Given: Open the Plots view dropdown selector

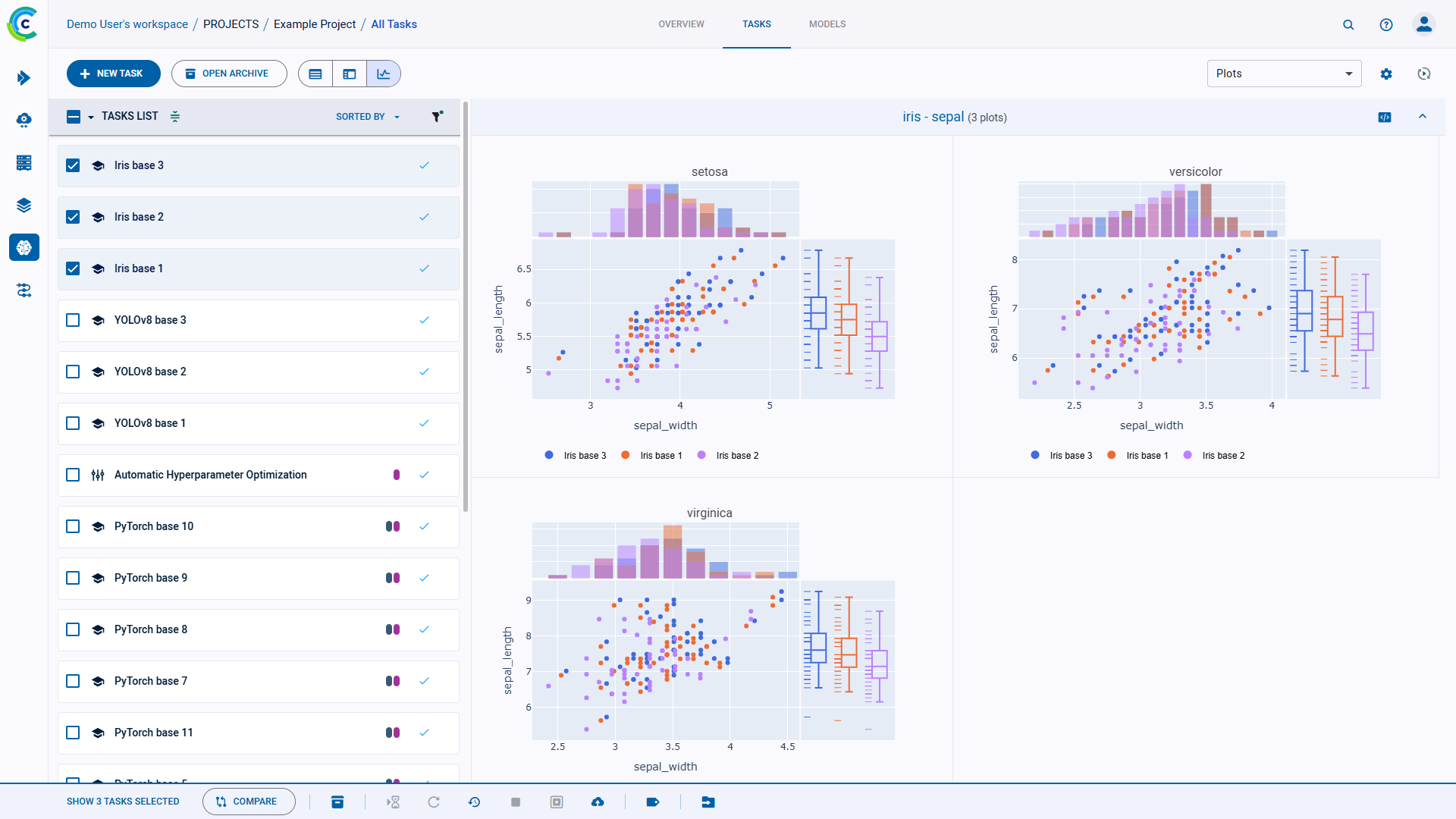Looking at the screenshot, I should pos(1284,73).
